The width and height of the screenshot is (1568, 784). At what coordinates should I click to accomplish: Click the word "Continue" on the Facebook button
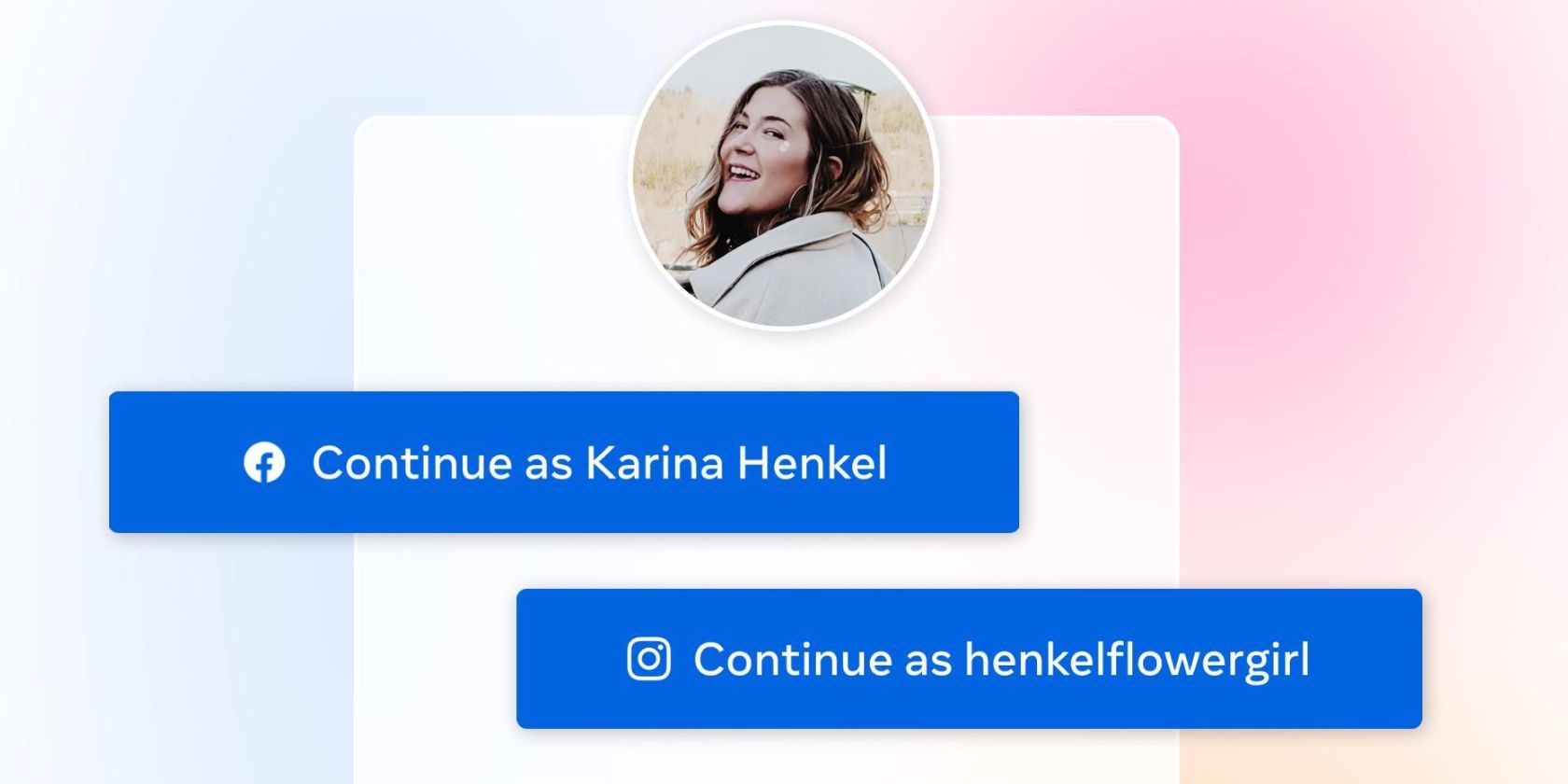412,463
